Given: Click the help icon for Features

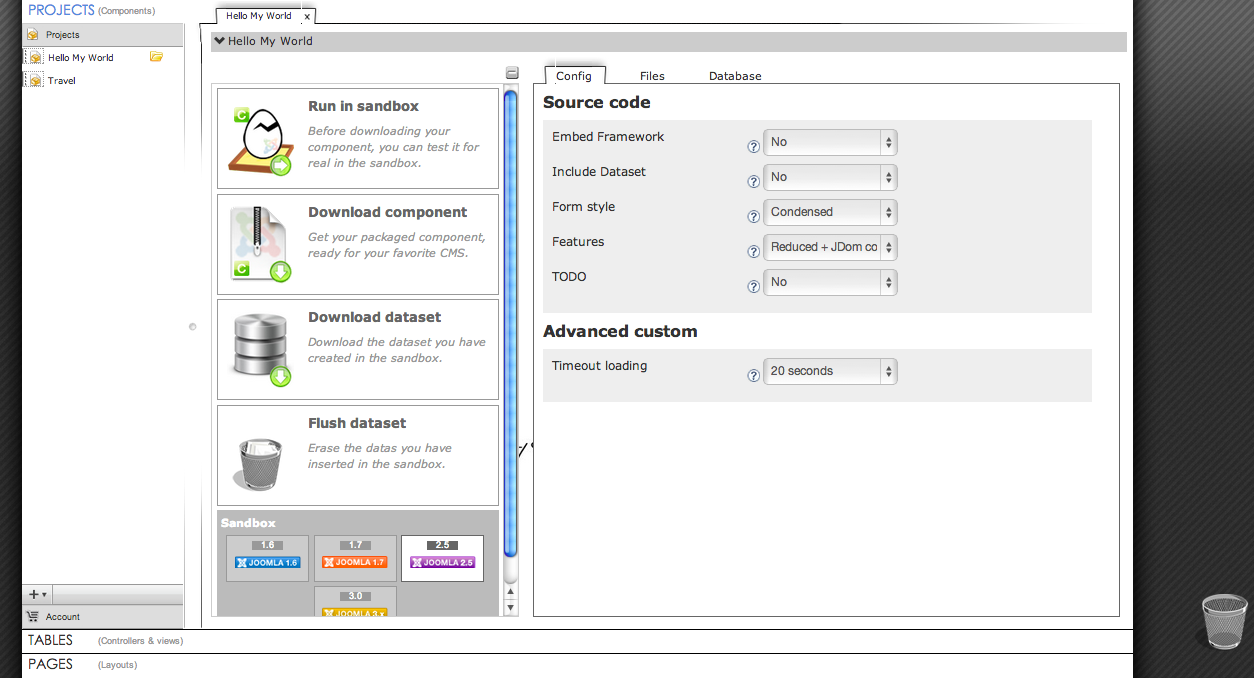Looking at the screenshot, I should point(754,251).
